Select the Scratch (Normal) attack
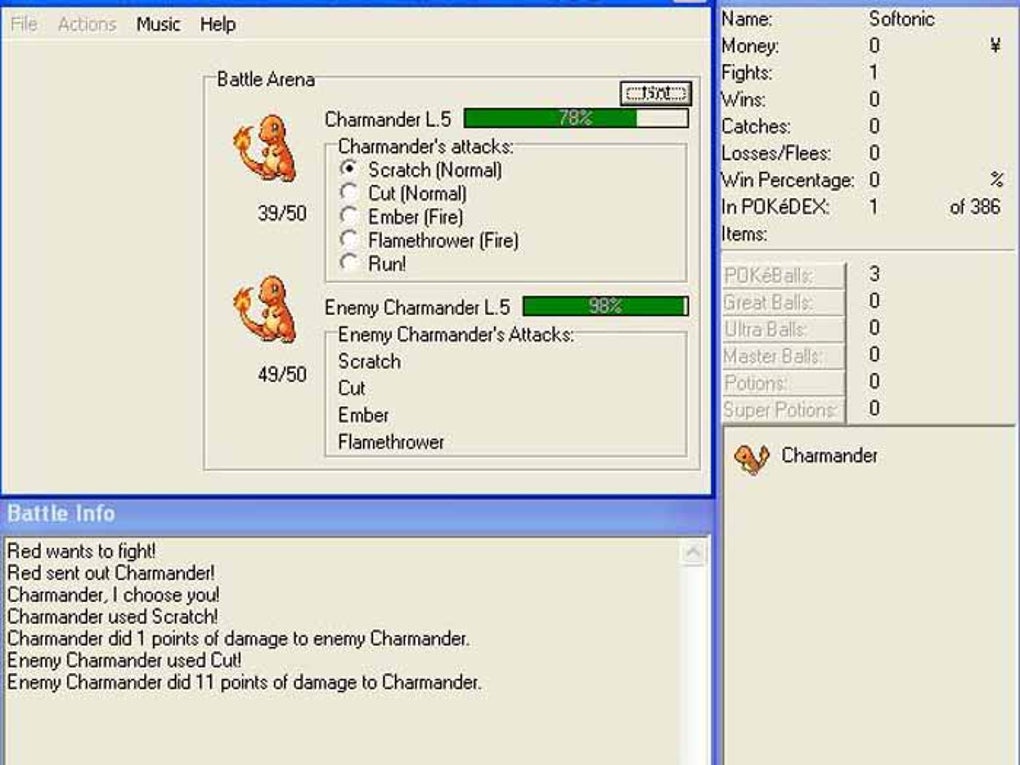 point(422,170)
